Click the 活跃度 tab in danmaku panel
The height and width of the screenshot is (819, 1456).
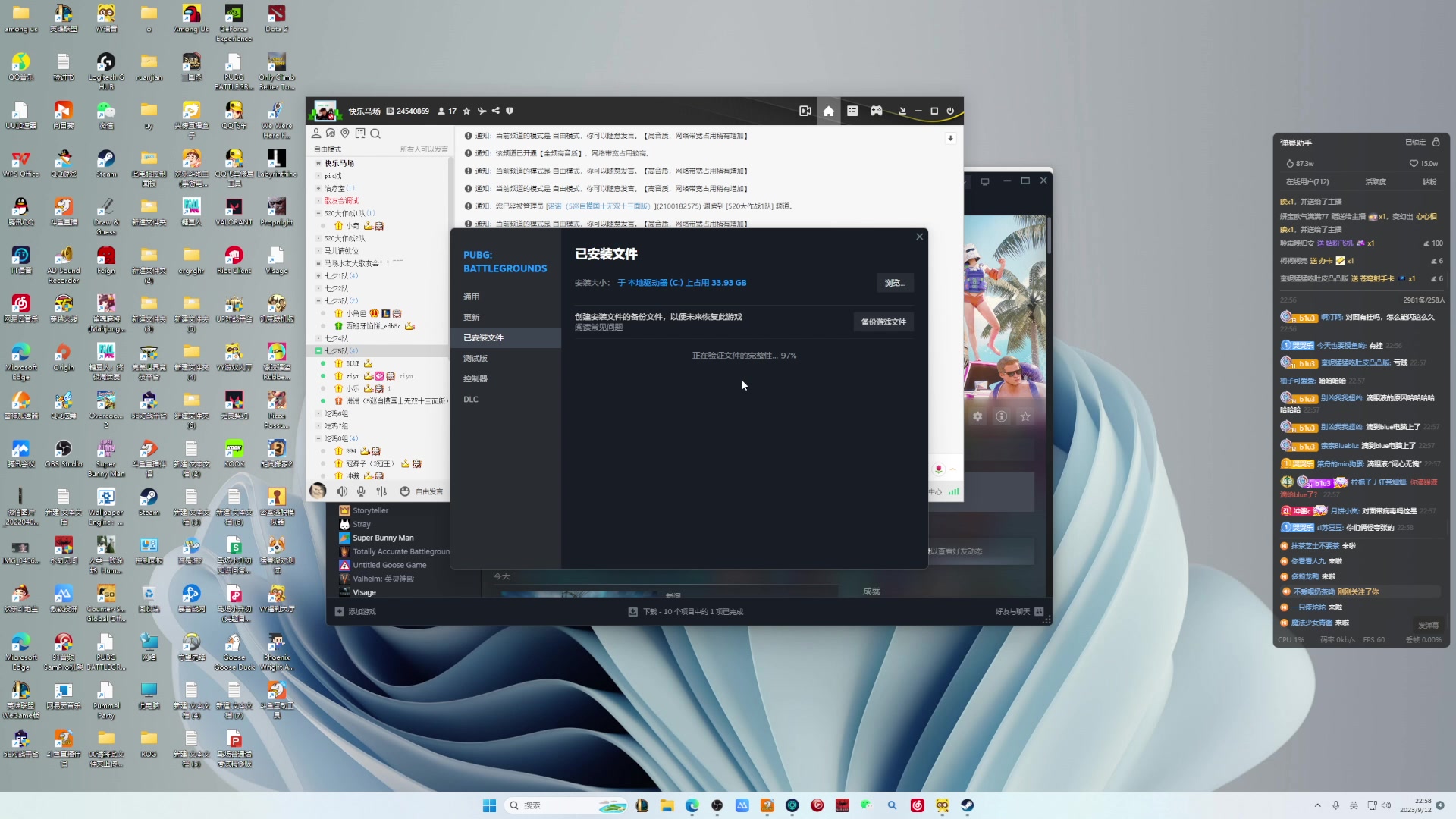(1376, 182)
